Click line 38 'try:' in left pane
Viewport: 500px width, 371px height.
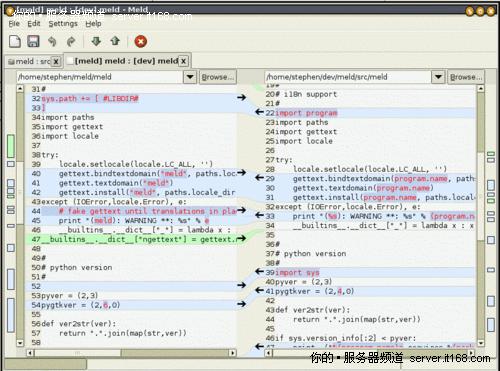(x=50, y=155)
